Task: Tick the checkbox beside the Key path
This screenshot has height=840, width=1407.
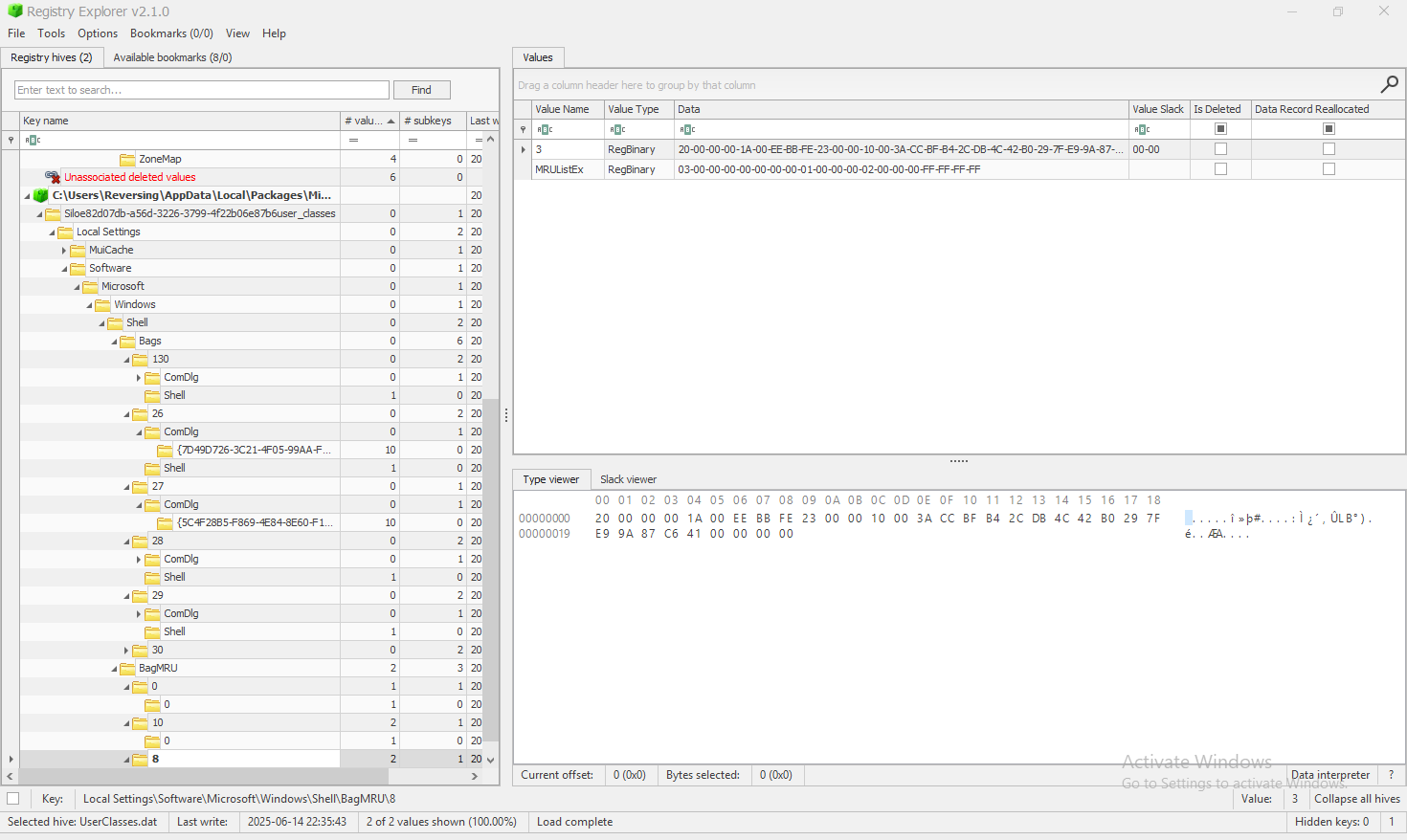Action: (13, 799)
